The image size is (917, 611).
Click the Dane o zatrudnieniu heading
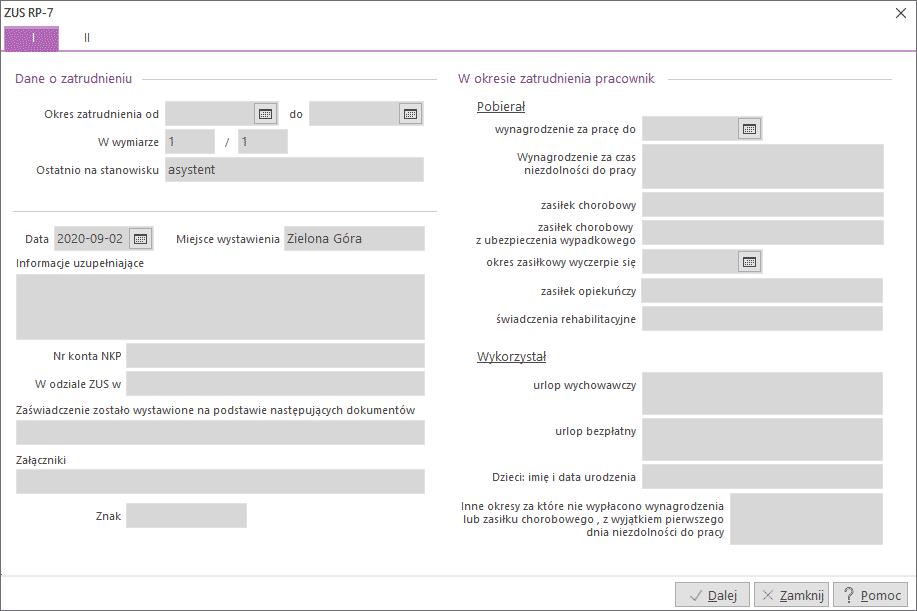point(74,78)
